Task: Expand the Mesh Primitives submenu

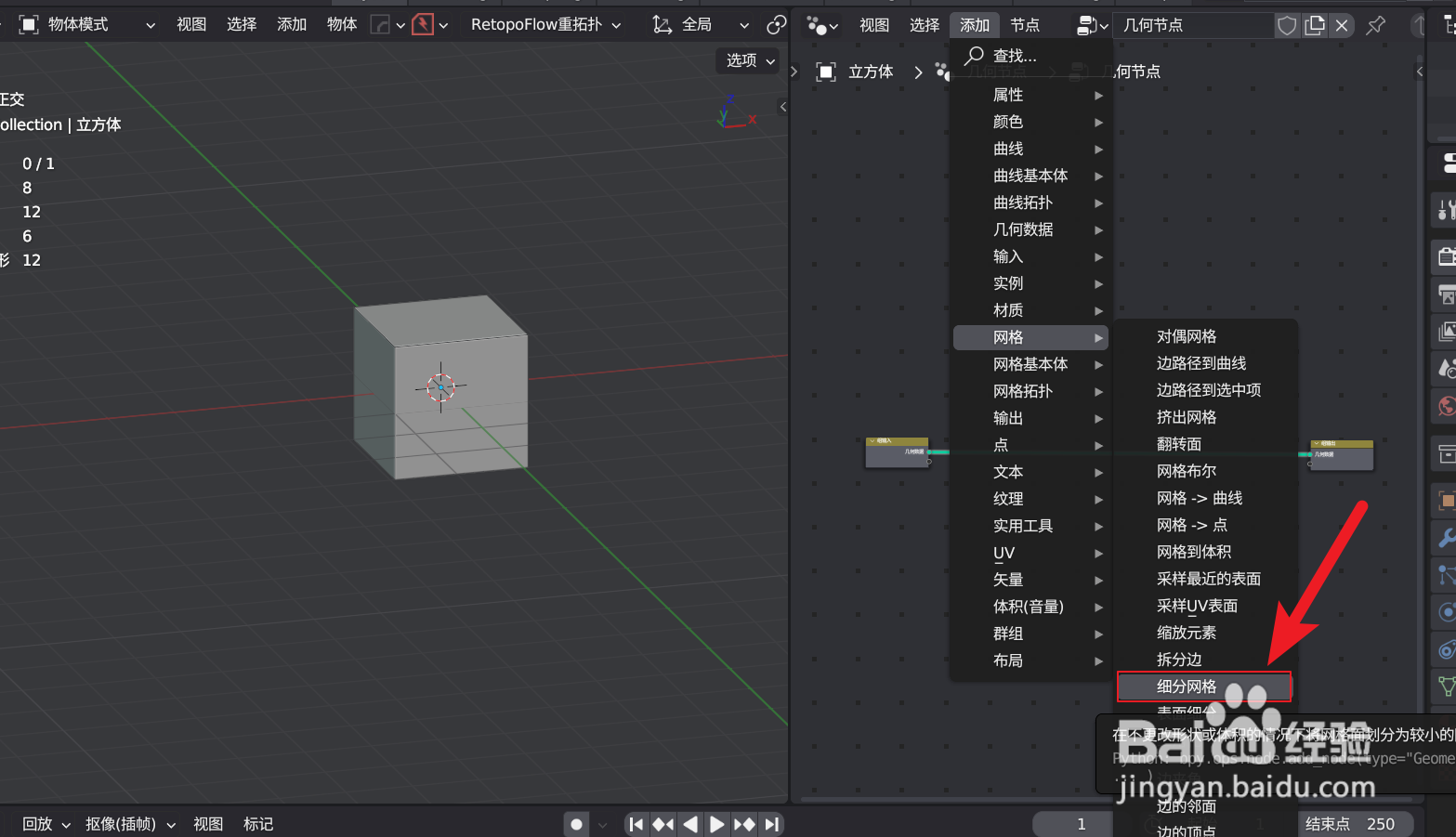Action: [x=1030, y=364]
